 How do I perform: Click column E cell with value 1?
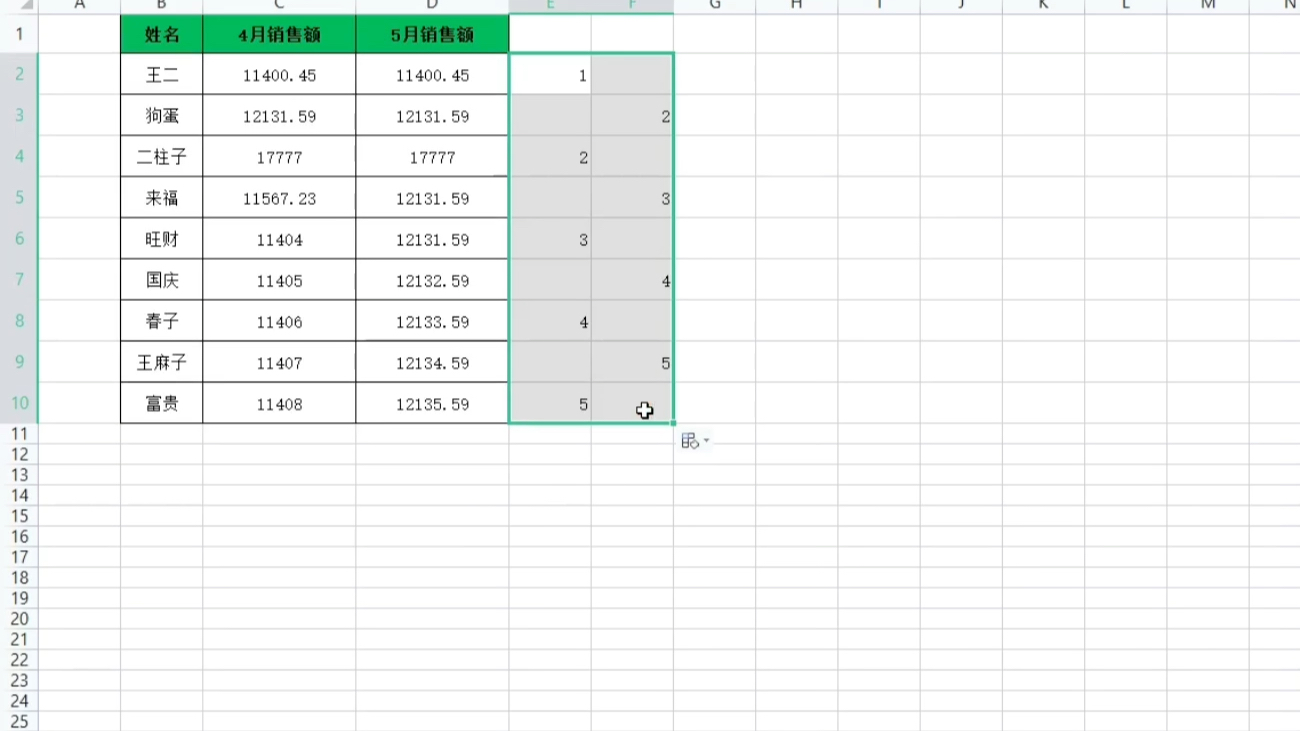pyautogui.click(x=550, y=75)
